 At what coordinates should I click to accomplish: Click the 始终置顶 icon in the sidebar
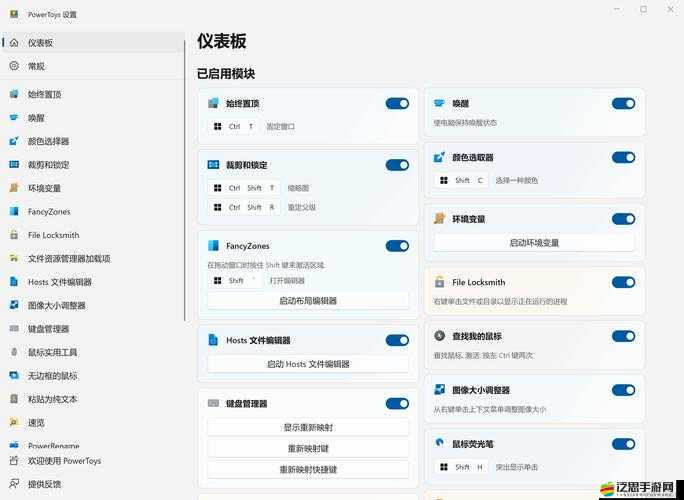[x=14, y=94]
